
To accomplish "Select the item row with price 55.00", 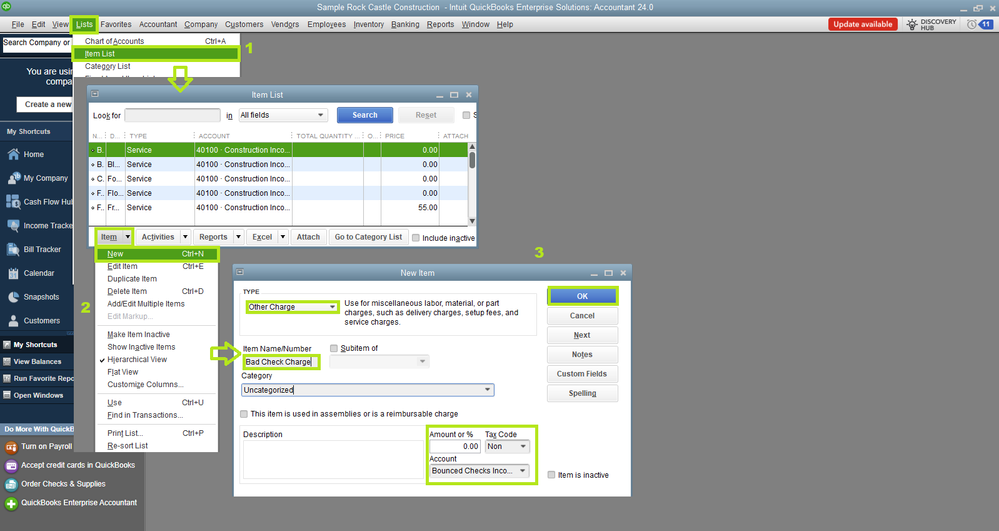I will (x=278, y=208).
